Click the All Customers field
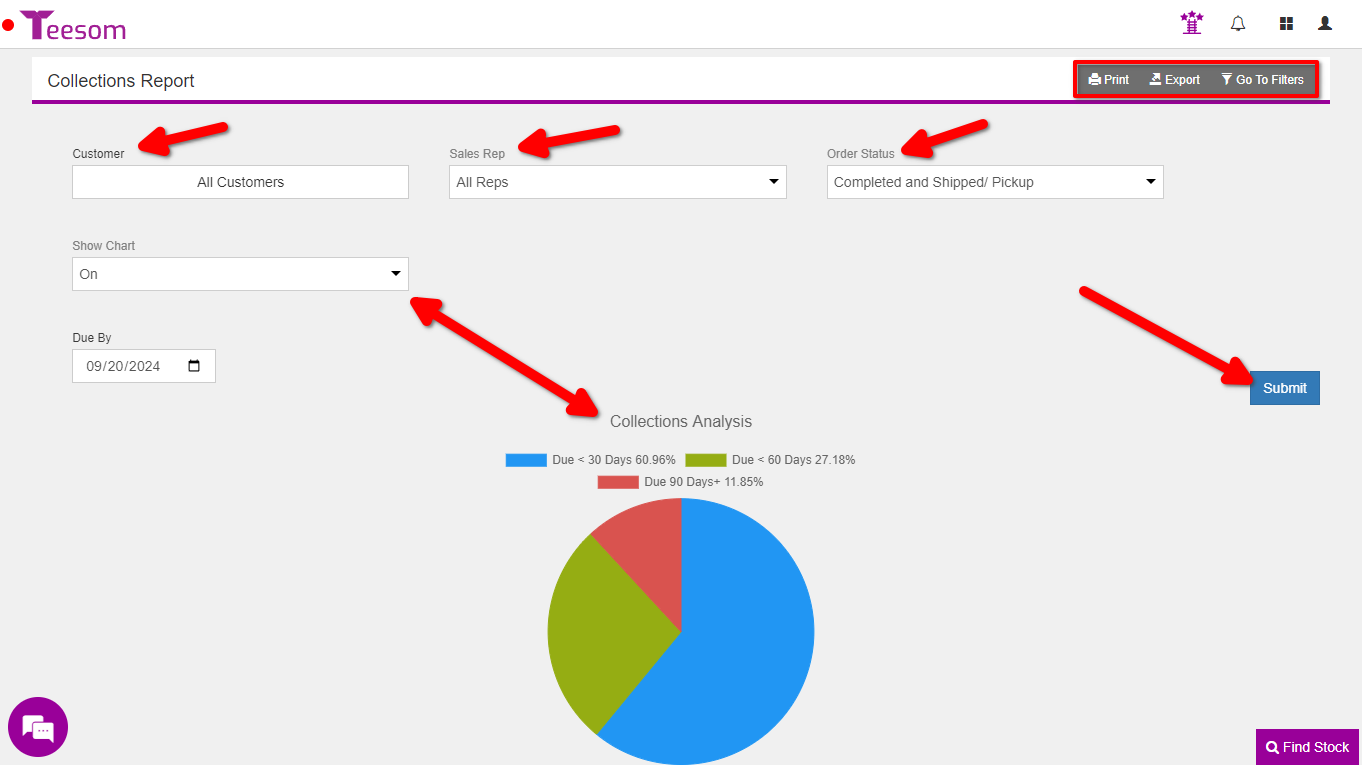Image resolution: width=1362 pixels, height=765 pixels. [240, 182]
